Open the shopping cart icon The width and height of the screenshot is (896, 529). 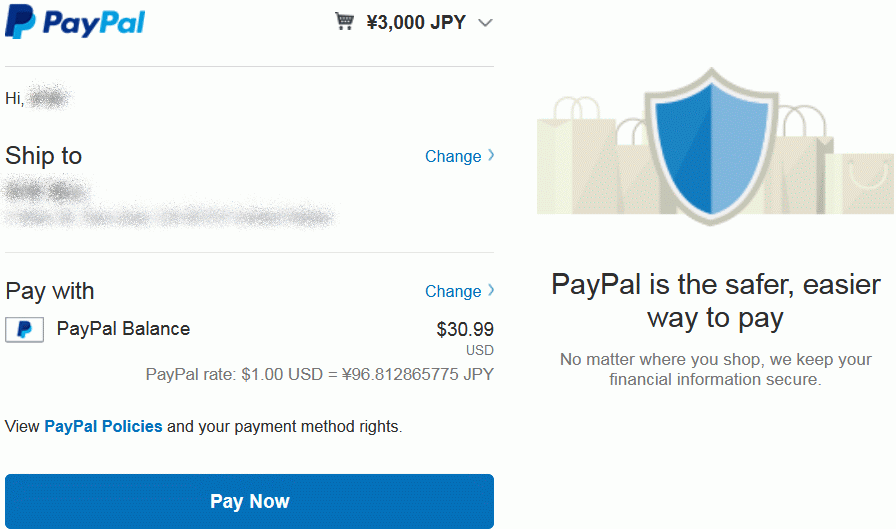coord(344,22)
